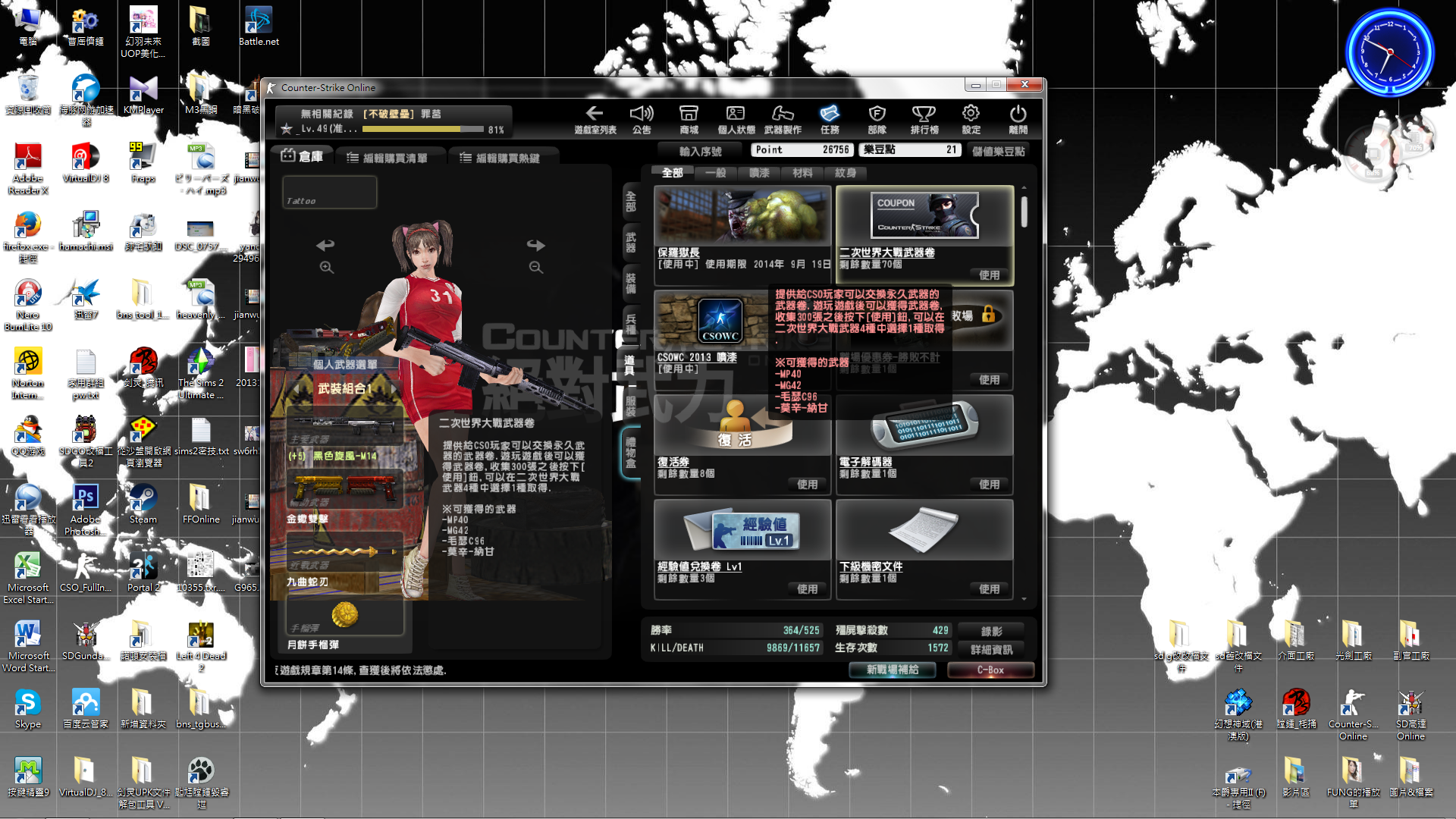
Task: Select vertical 禮物盒 category tab
Action: (x=631, y=453)
